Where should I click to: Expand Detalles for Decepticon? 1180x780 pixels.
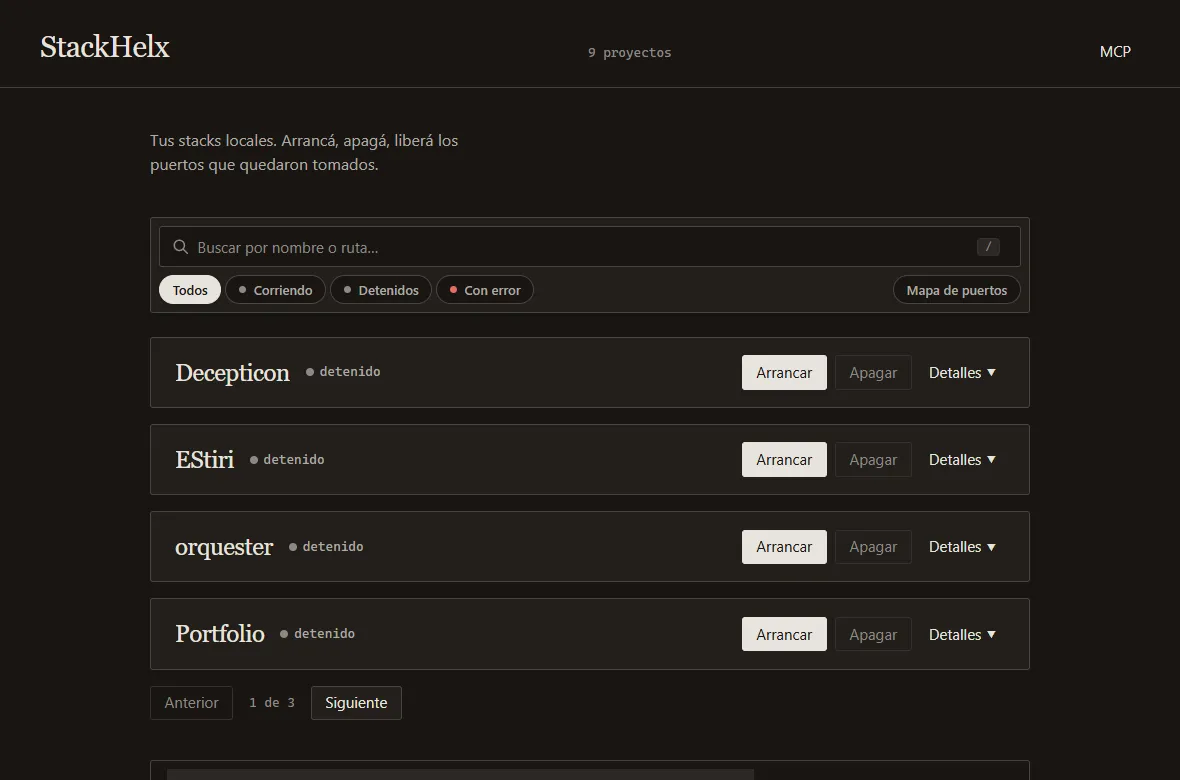[x=962, y=373]
